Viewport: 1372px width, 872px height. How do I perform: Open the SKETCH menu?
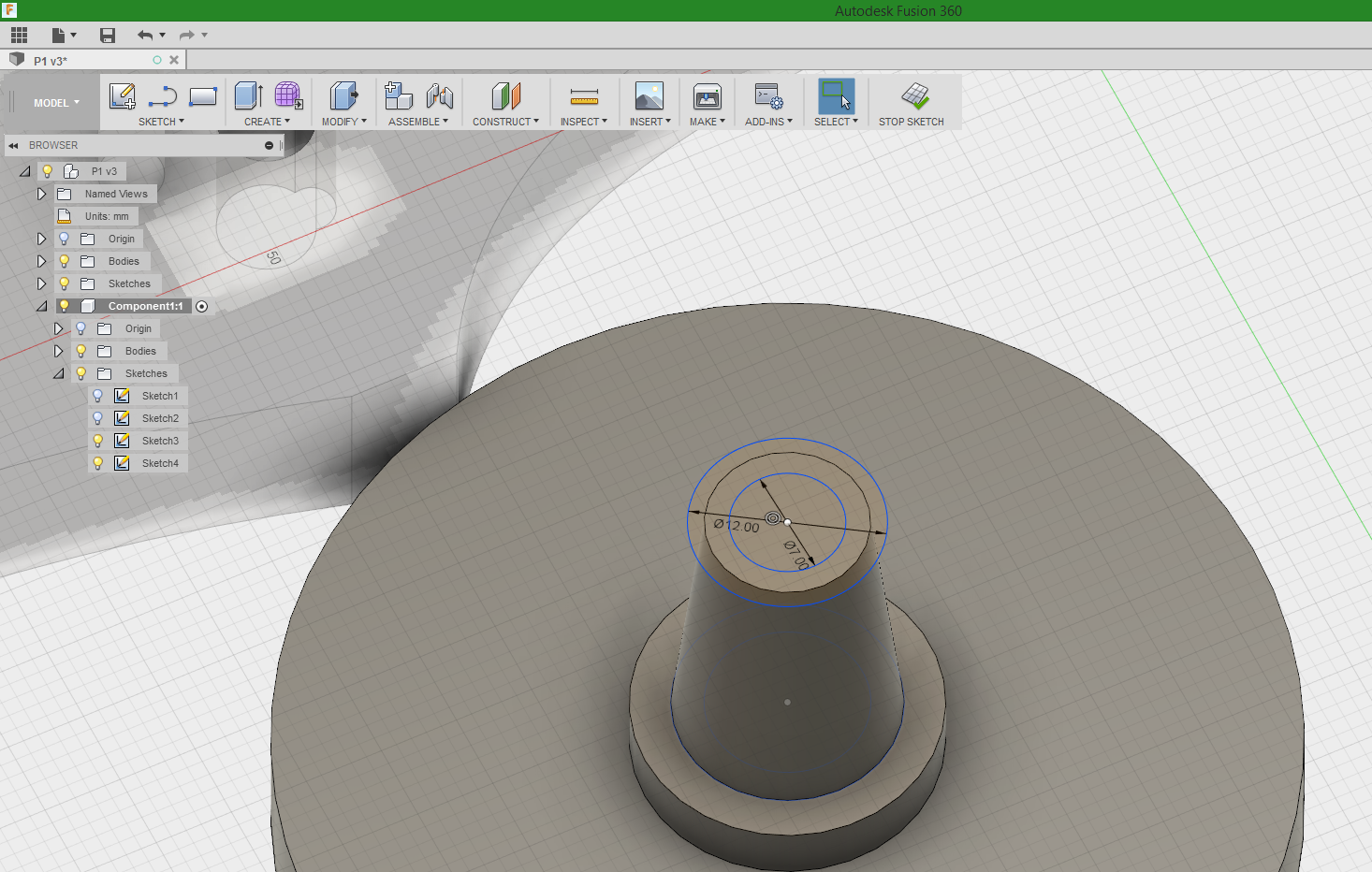point(162,122)
